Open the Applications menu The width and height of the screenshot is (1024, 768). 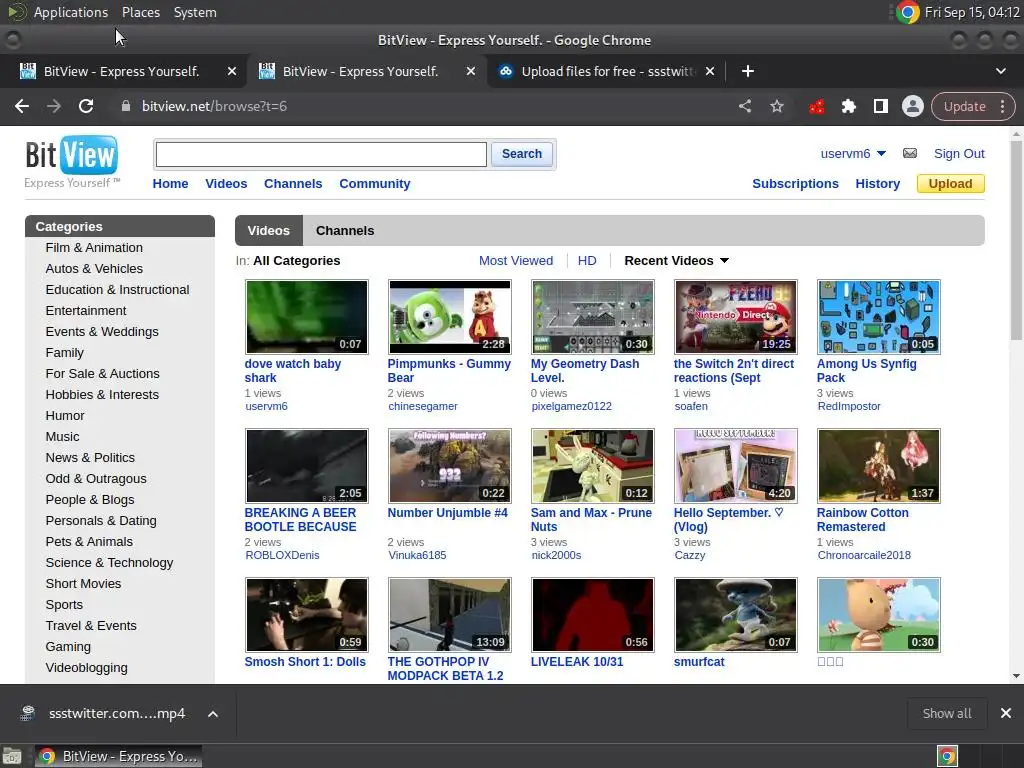tap(71, 12)
